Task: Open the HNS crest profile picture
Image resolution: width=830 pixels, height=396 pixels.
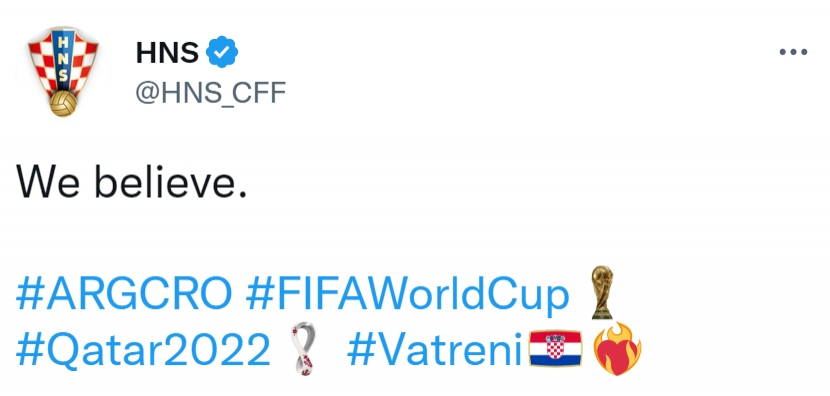Action: [63, 71]
